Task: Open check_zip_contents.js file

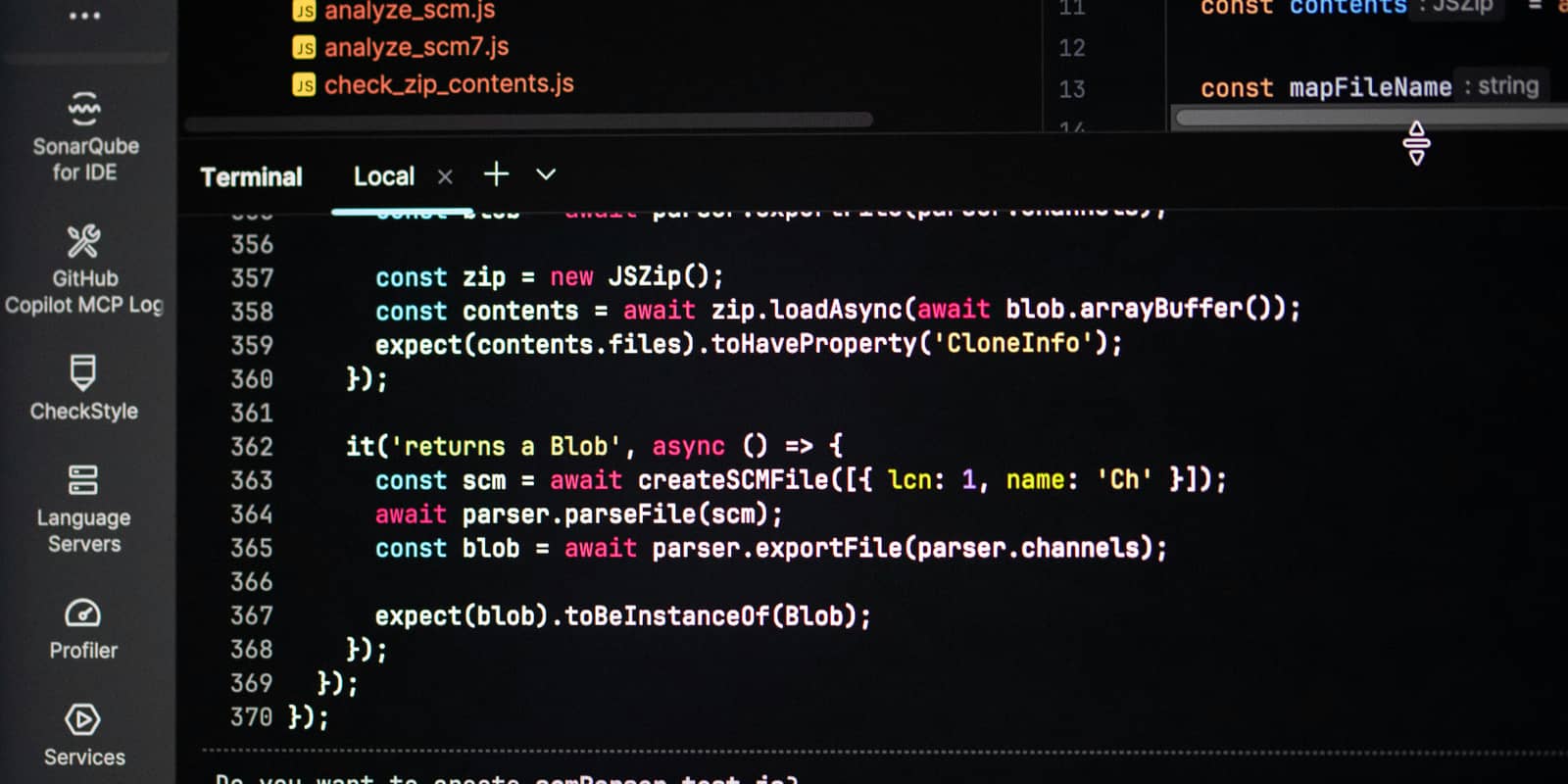Action: pyautogui.click(x=449, y=84)
